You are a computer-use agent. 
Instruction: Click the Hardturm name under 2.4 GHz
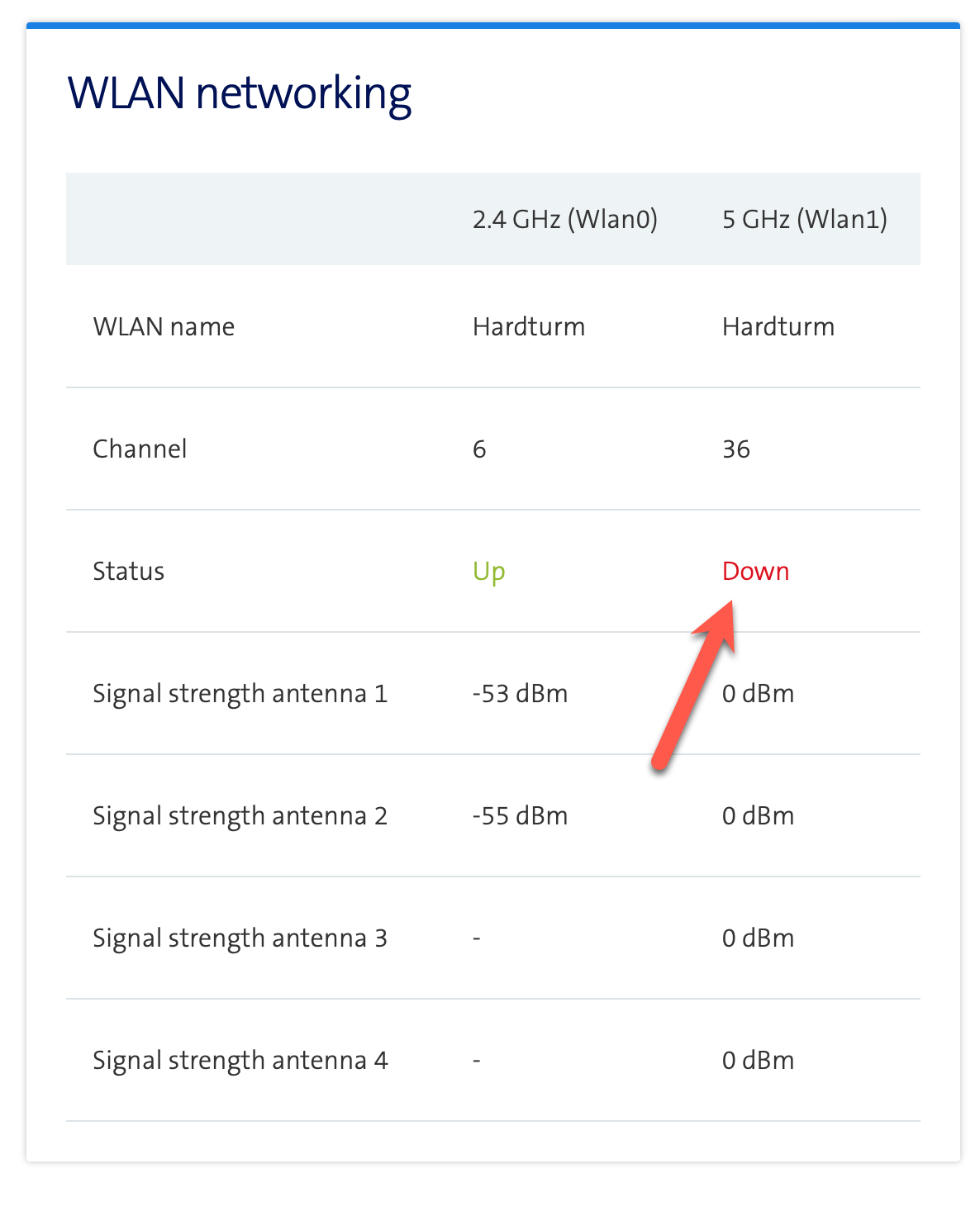528,326
